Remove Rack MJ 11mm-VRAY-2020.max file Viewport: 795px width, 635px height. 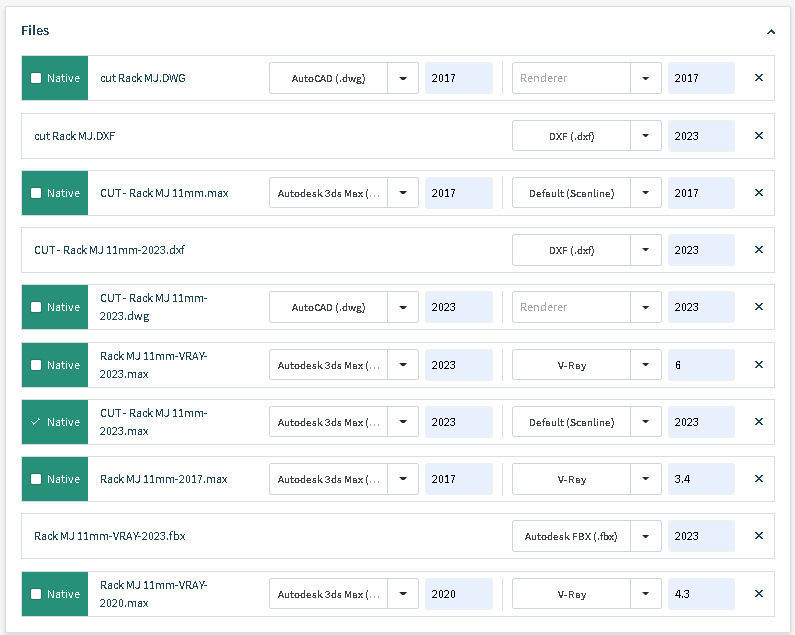coord(758,594)
